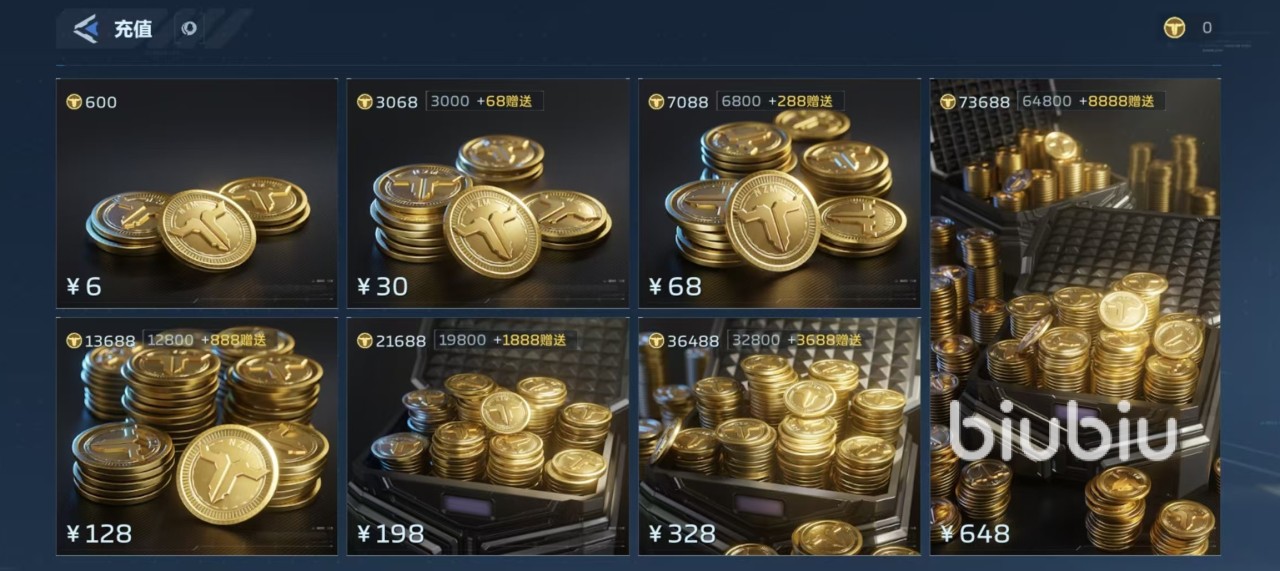Click the coin balance value 0

pyautogui.click(x=1207, y=28)
